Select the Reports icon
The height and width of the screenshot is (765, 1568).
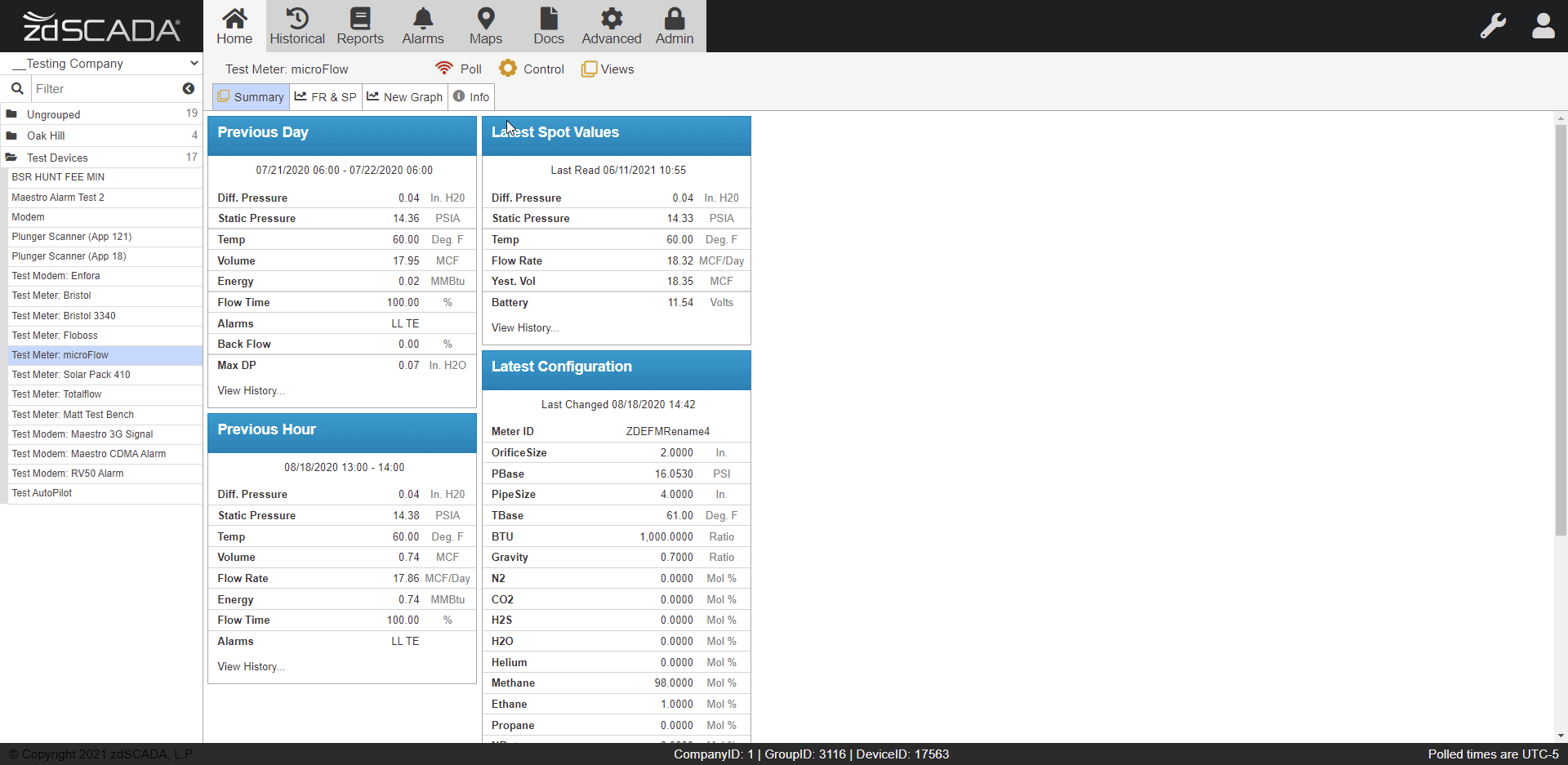coord(359,25)
